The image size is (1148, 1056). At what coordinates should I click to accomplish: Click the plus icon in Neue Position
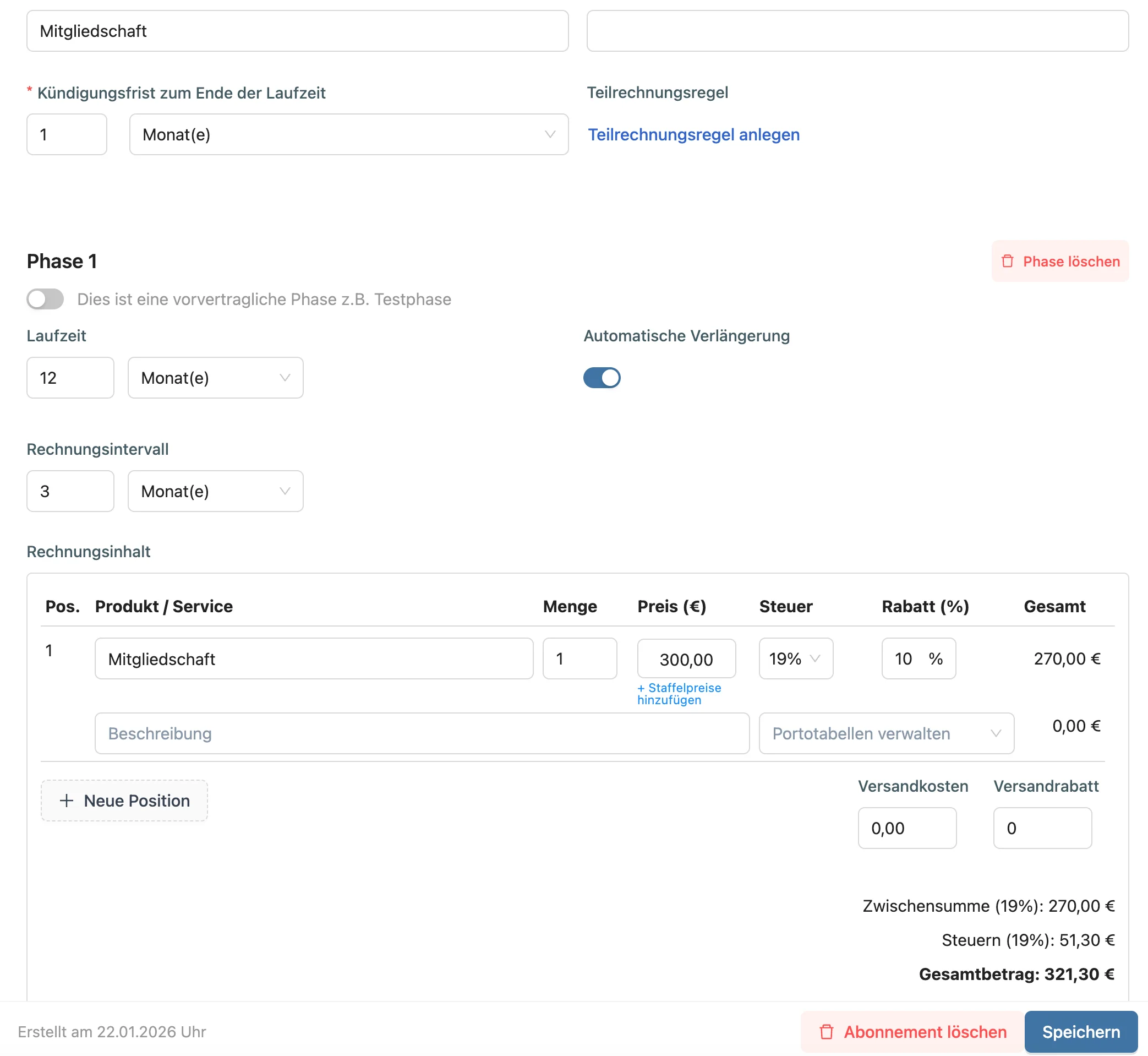pyautogui.click(x=66, y=801)
